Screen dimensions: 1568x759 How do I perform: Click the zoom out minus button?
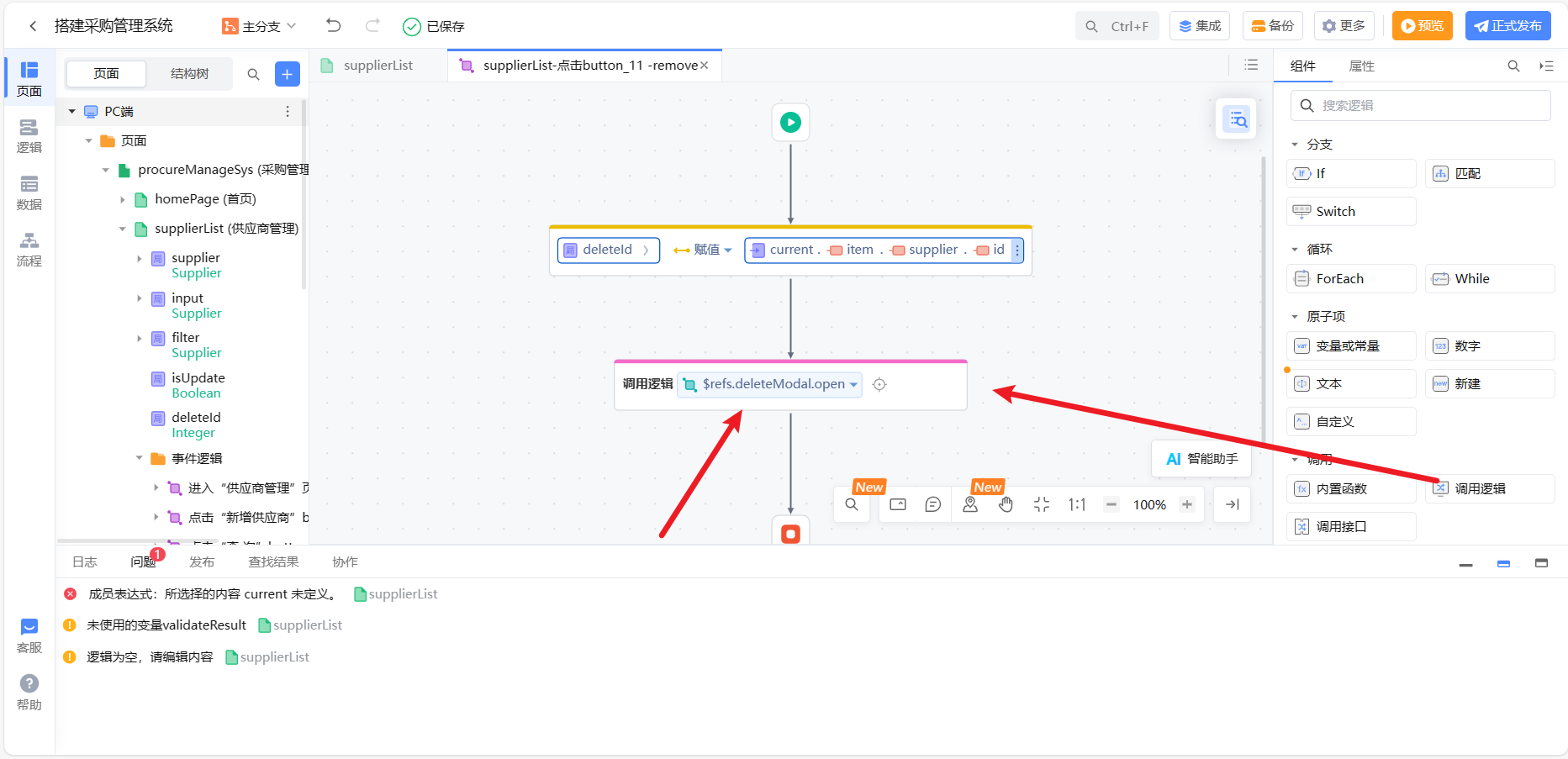[x=1111, y=504]
